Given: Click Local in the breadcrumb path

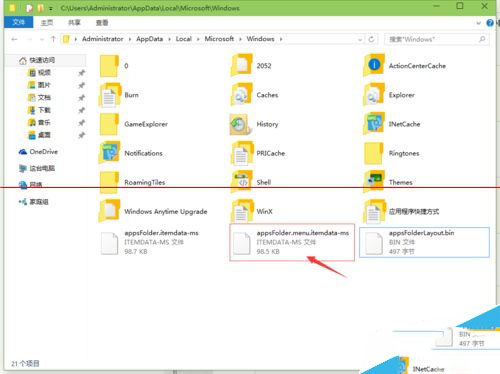Looking at the screenshot, I should point(184,39).
